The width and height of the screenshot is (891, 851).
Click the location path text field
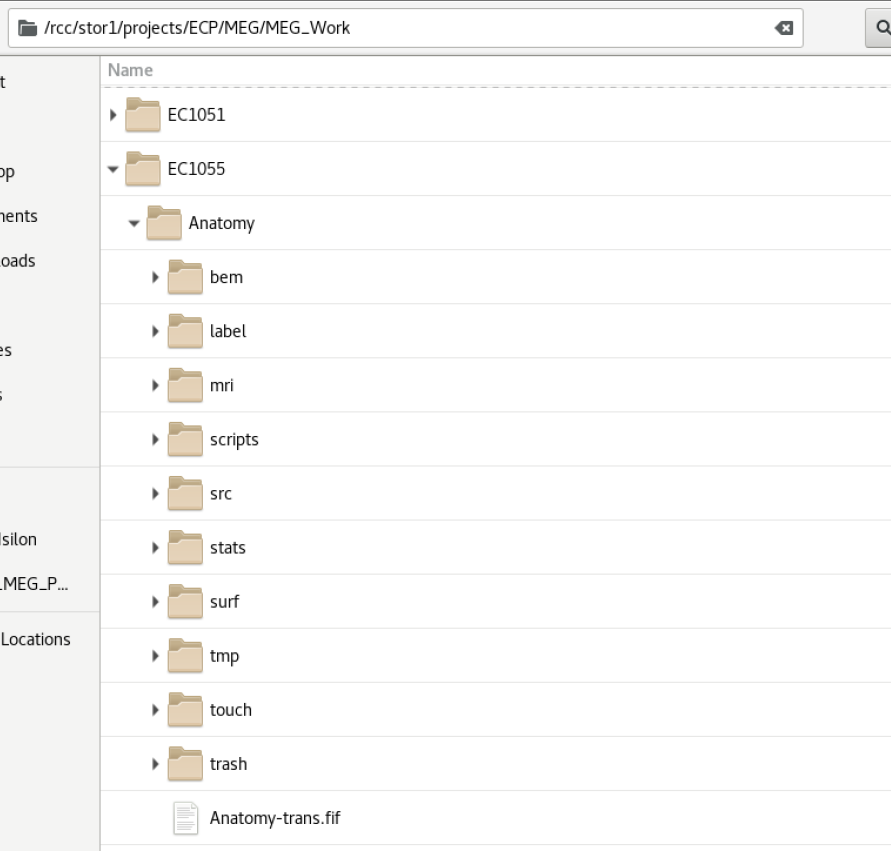(400, 28)
